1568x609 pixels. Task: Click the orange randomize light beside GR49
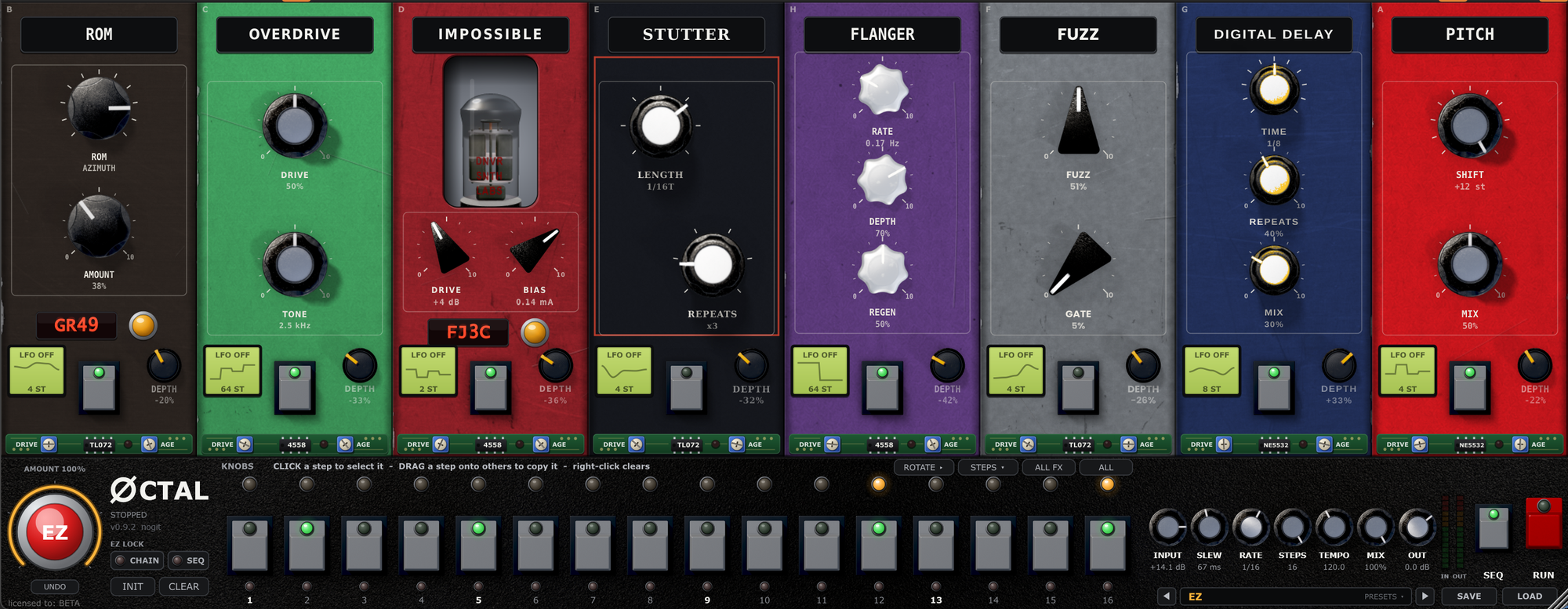click(143, 325)
